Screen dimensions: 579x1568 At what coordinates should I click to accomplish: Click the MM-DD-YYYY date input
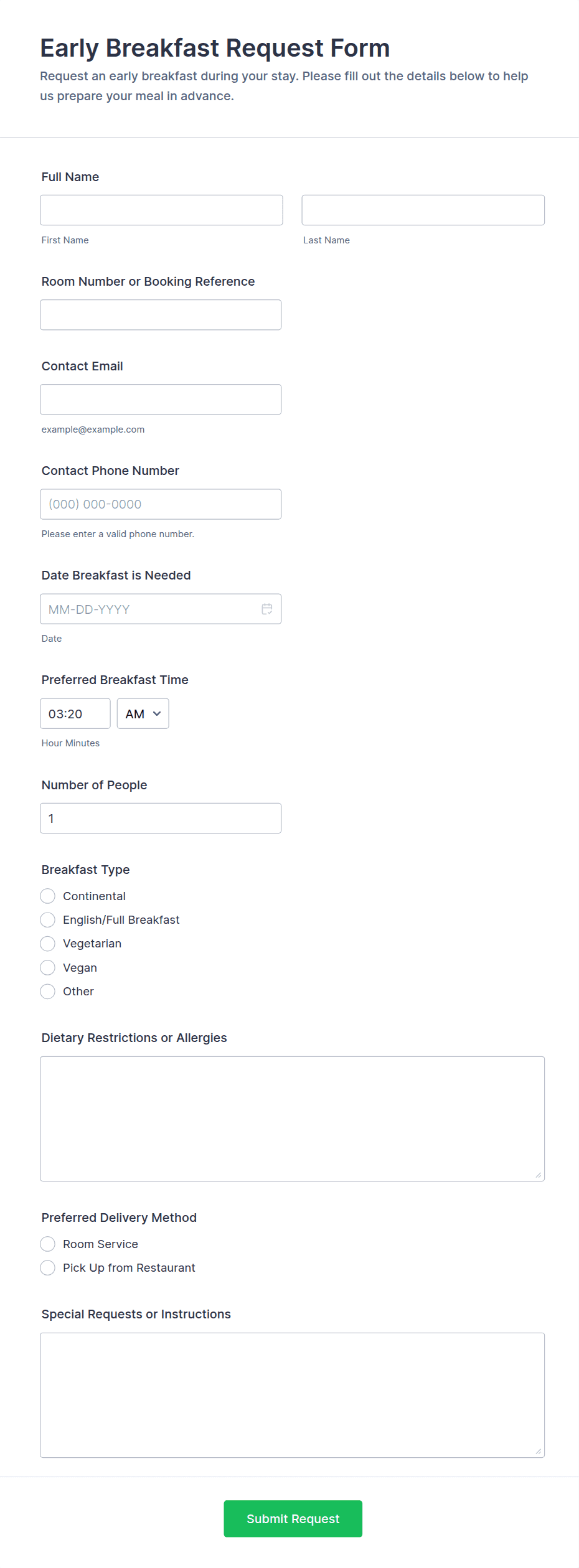pos(149,609)
